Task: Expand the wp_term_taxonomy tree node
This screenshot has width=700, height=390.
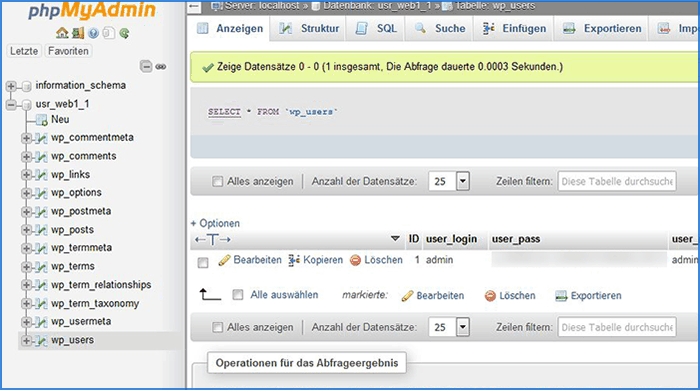Action: point(26,304)
